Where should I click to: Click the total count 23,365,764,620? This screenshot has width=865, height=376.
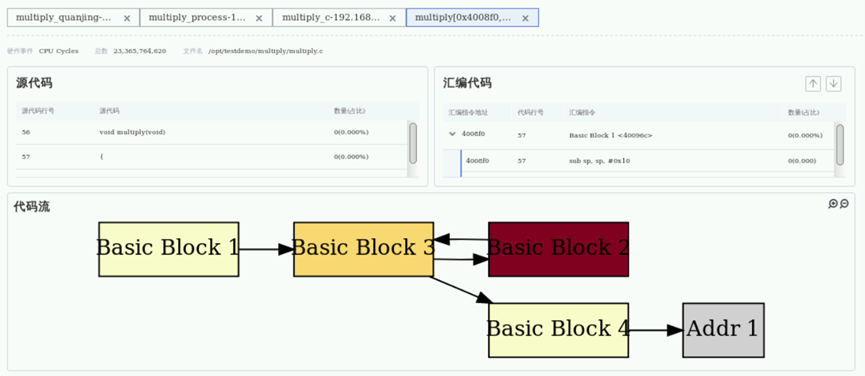tap(140, 51)
